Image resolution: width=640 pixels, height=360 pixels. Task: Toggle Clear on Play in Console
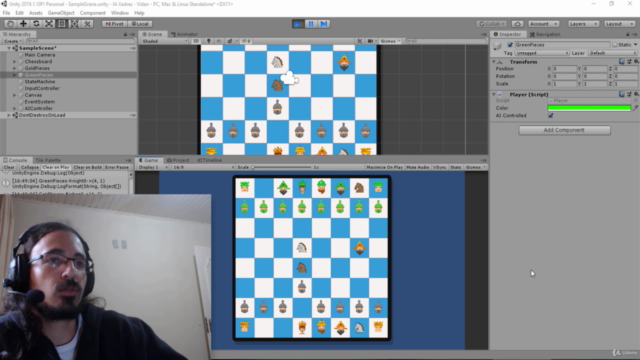[x=56, y=167]
